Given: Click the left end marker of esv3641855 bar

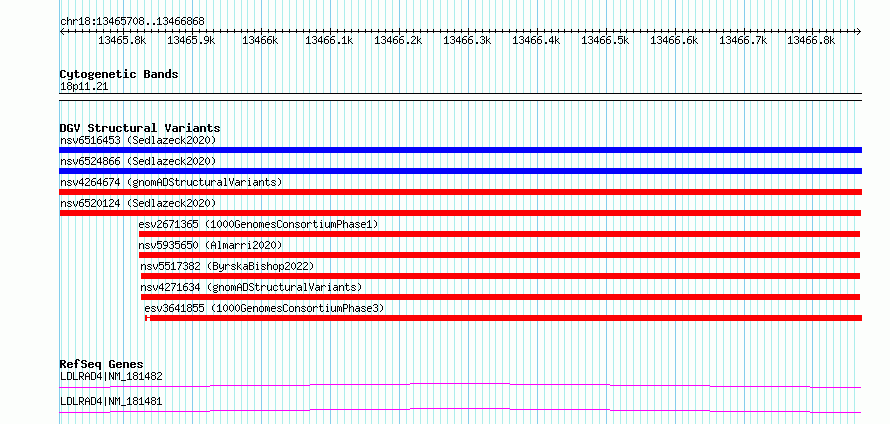Looking at the screenshot, I should (147, 318).
